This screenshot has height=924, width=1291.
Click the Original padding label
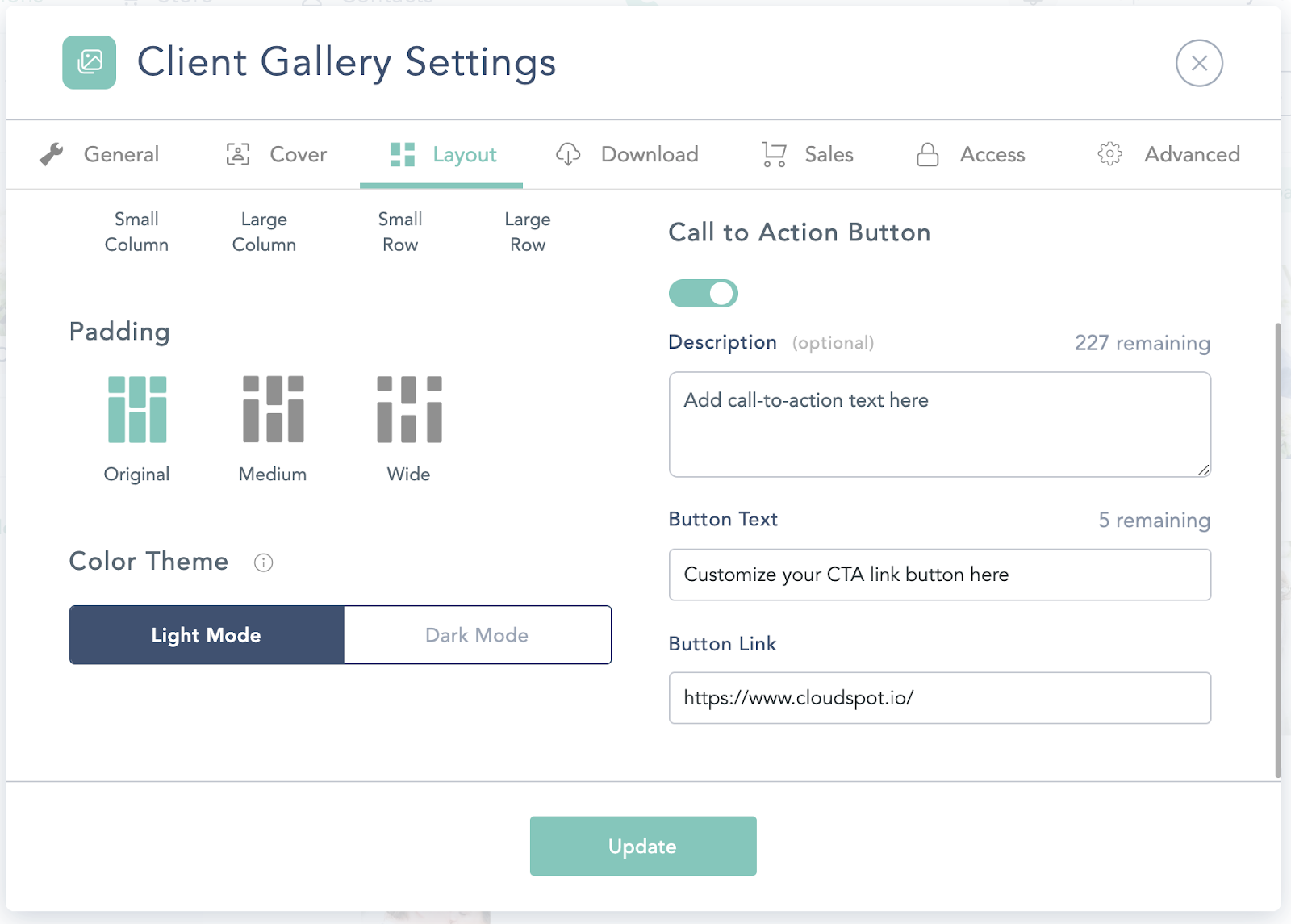coord(136,475)
